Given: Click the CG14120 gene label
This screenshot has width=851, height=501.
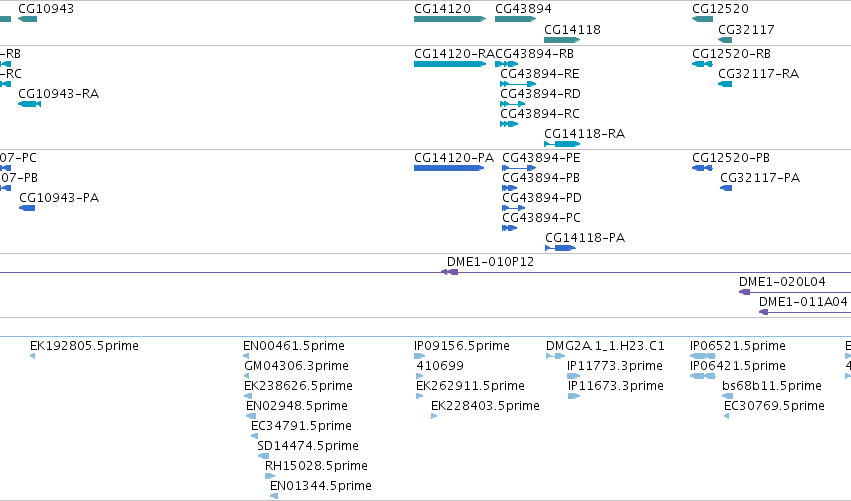Looking at the screenshot, I should [x=442, y=9].
